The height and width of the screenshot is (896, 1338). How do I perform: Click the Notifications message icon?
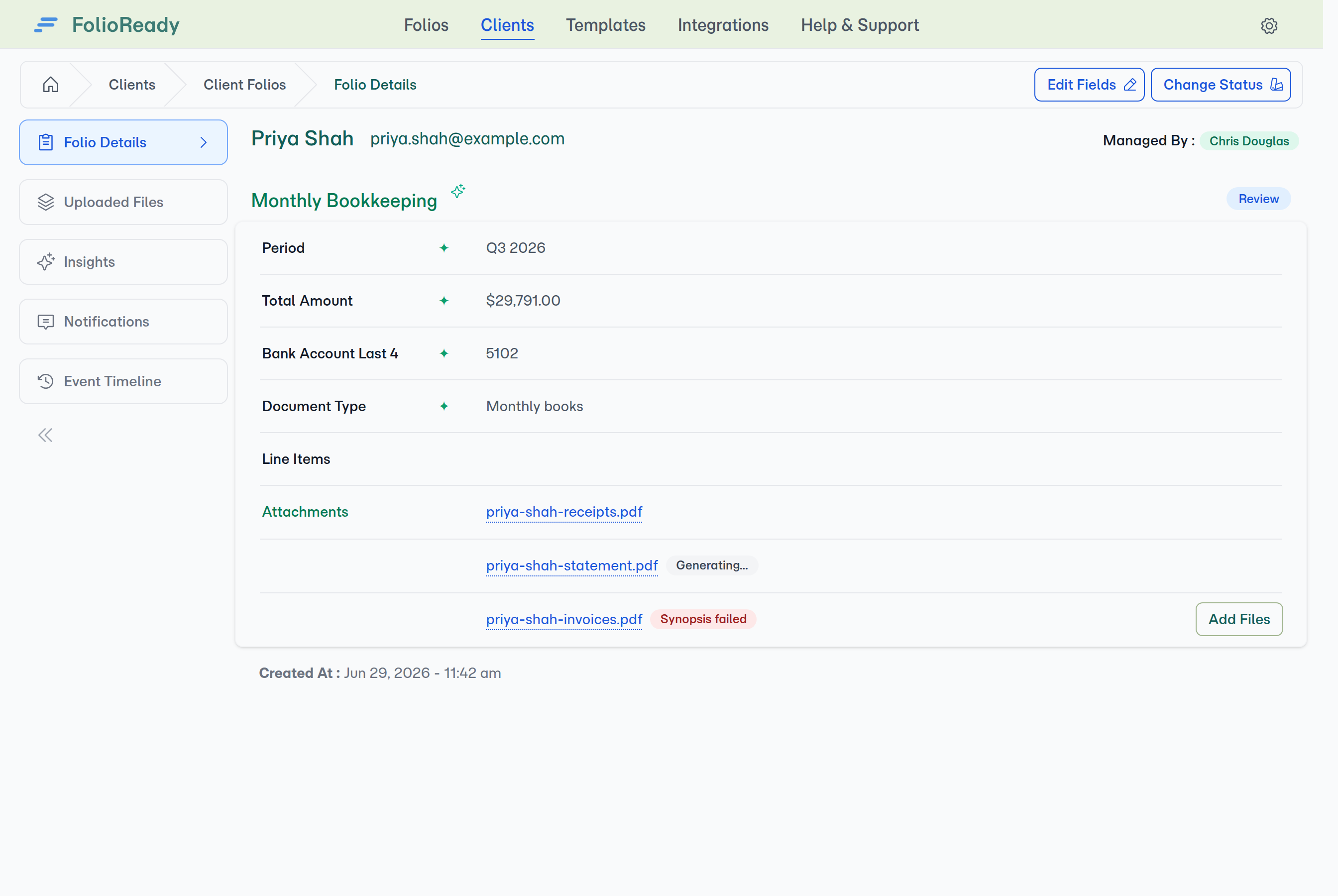(46, 322)
